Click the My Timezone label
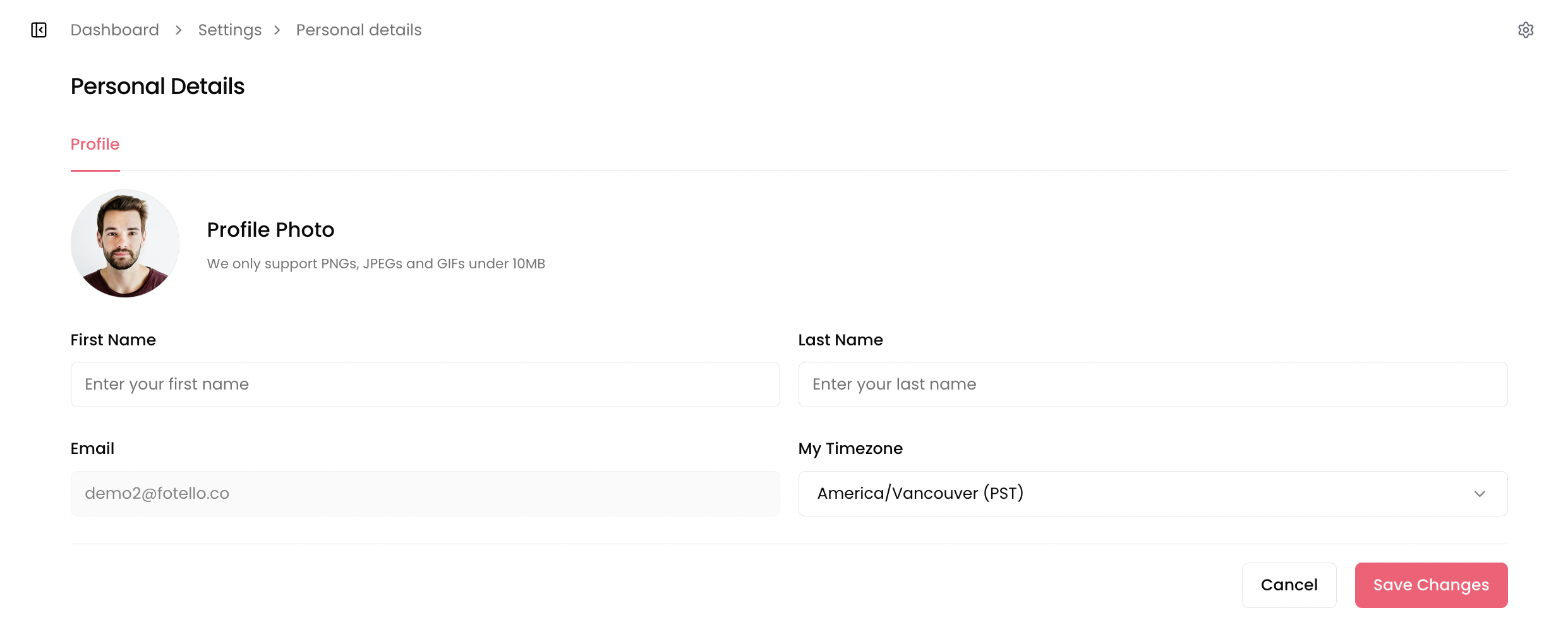 (850, 448)
